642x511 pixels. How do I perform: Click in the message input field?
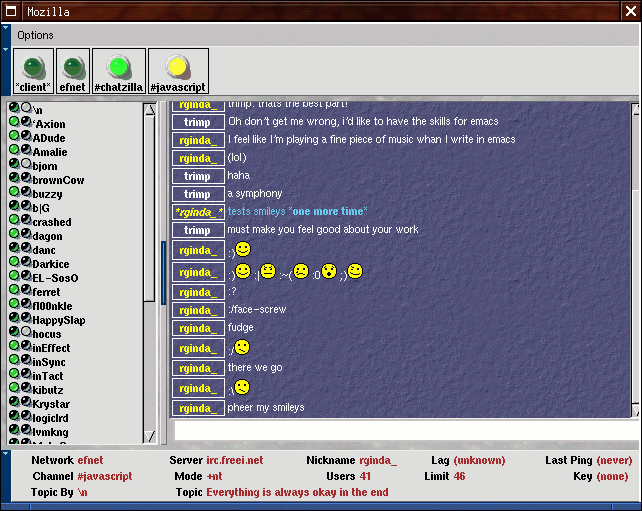coord(407,431)
